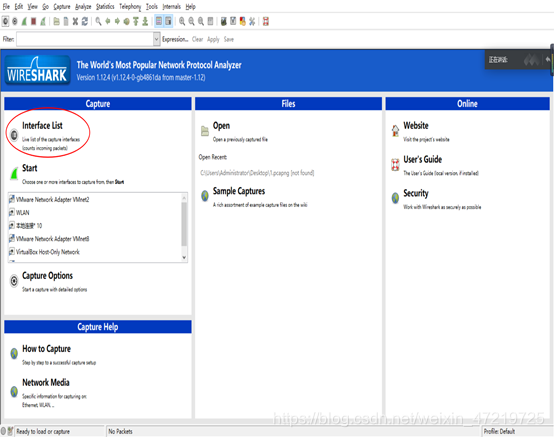
Task: Visit the project Website link
Action: (x=416, y=125)
